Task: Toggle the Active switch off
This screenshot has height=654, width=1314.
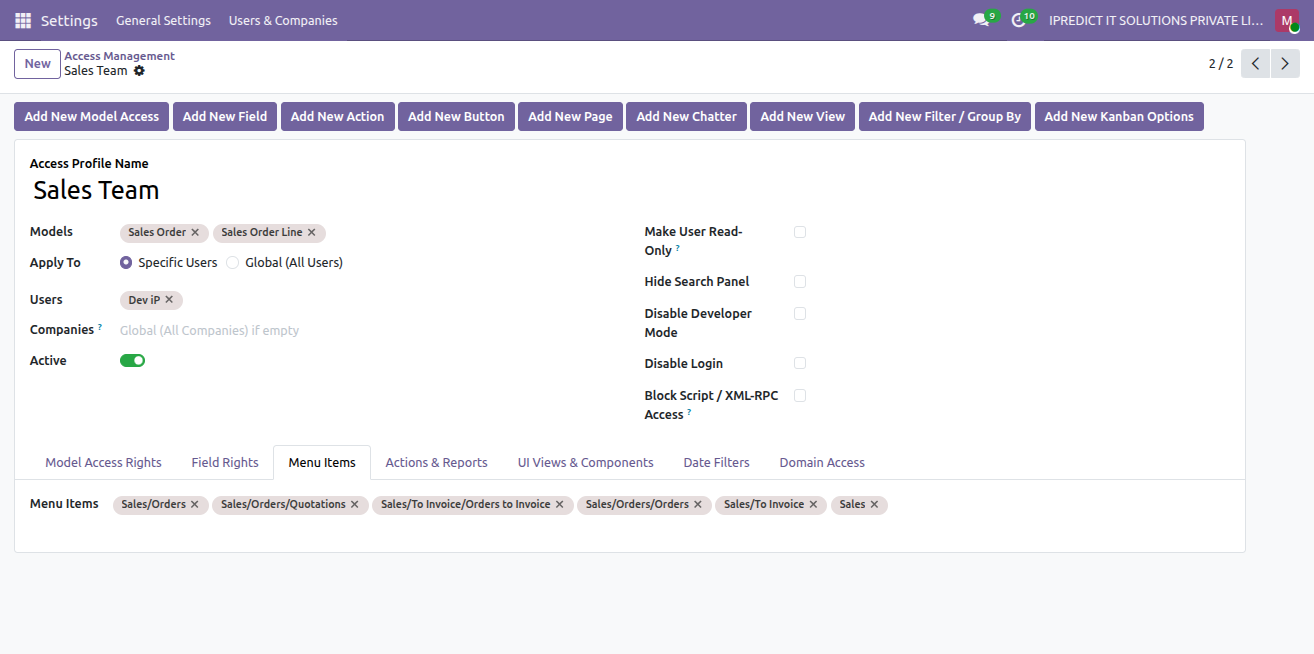Action: pyautogui.click(x=132, y=361)
